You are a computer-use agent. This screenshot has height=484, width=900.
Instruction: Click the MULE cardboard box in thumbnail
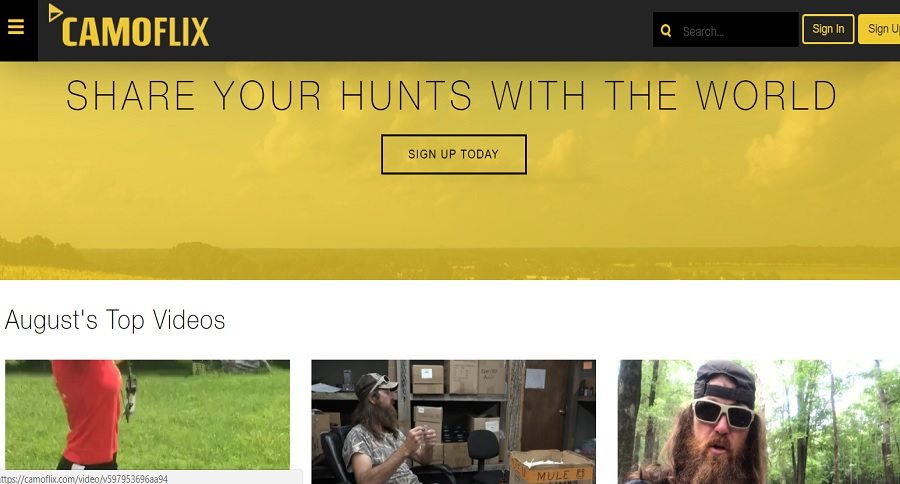pos(552,467)
